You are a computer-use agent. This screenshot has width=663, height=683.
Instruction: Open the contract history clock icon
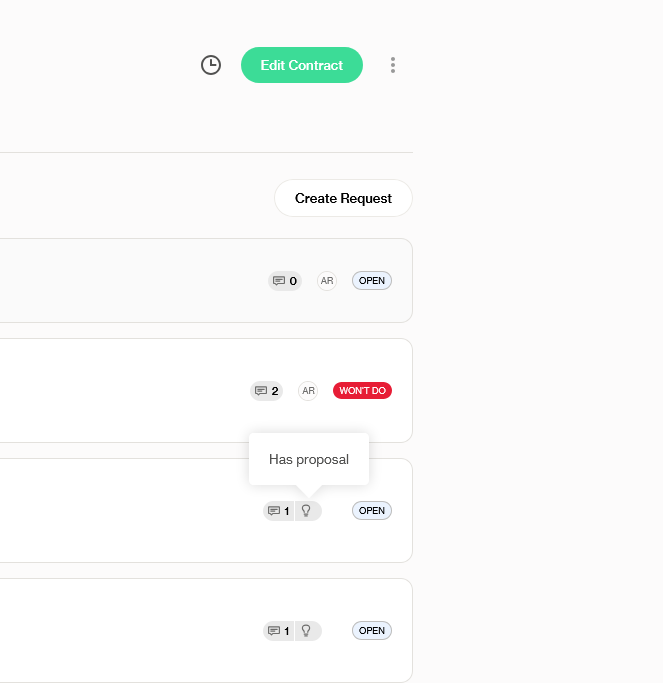tap(211, 65)
